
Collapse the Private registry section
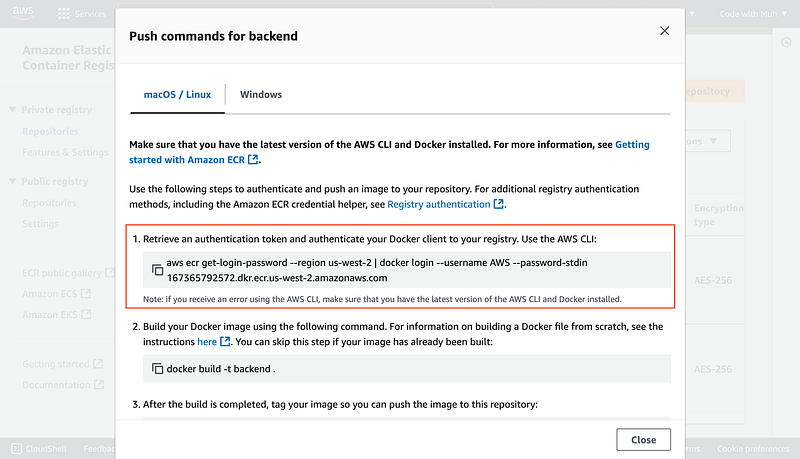pos(12,110)
